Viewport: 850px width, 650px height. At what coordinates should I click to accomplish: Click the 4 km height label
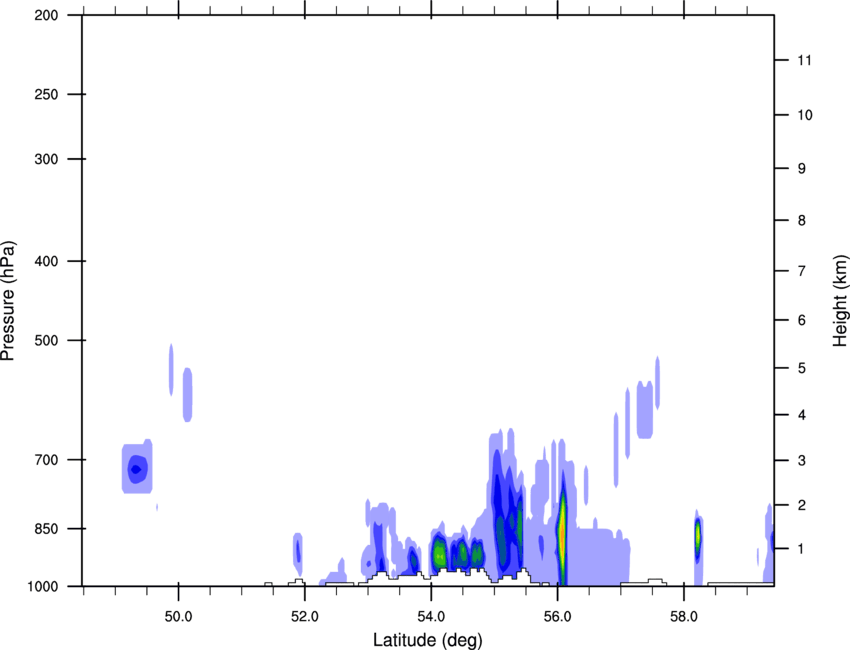tap(801, 415)
